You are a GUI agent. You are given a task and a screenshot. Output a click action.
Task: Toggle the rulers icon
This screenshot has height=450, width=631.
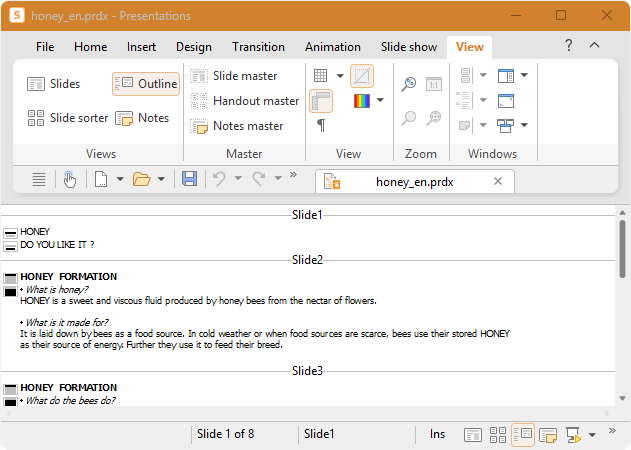(321, 101)
